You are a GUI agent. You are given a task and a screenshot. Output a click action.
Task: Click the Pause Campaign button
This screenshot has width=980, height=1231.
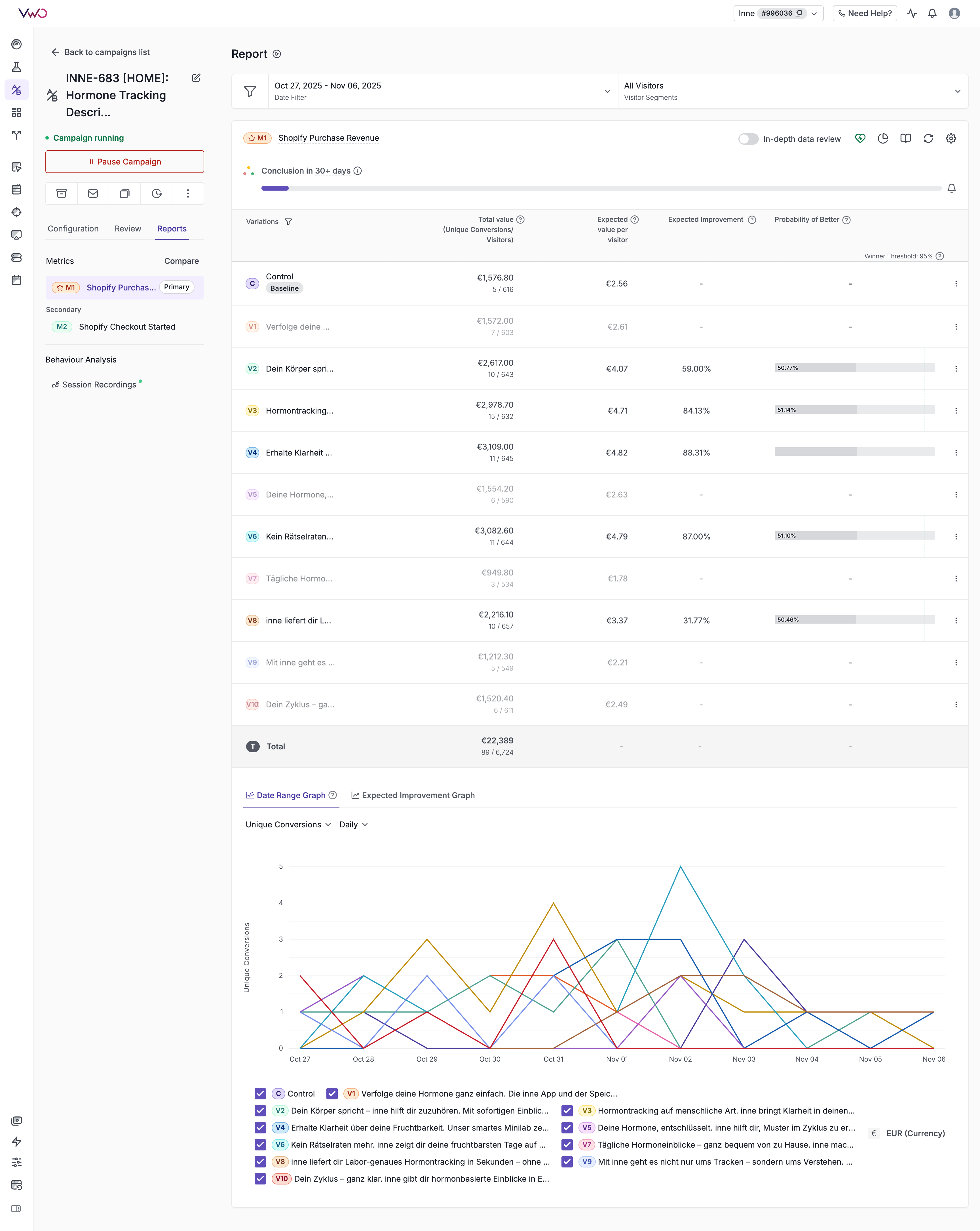124,162
